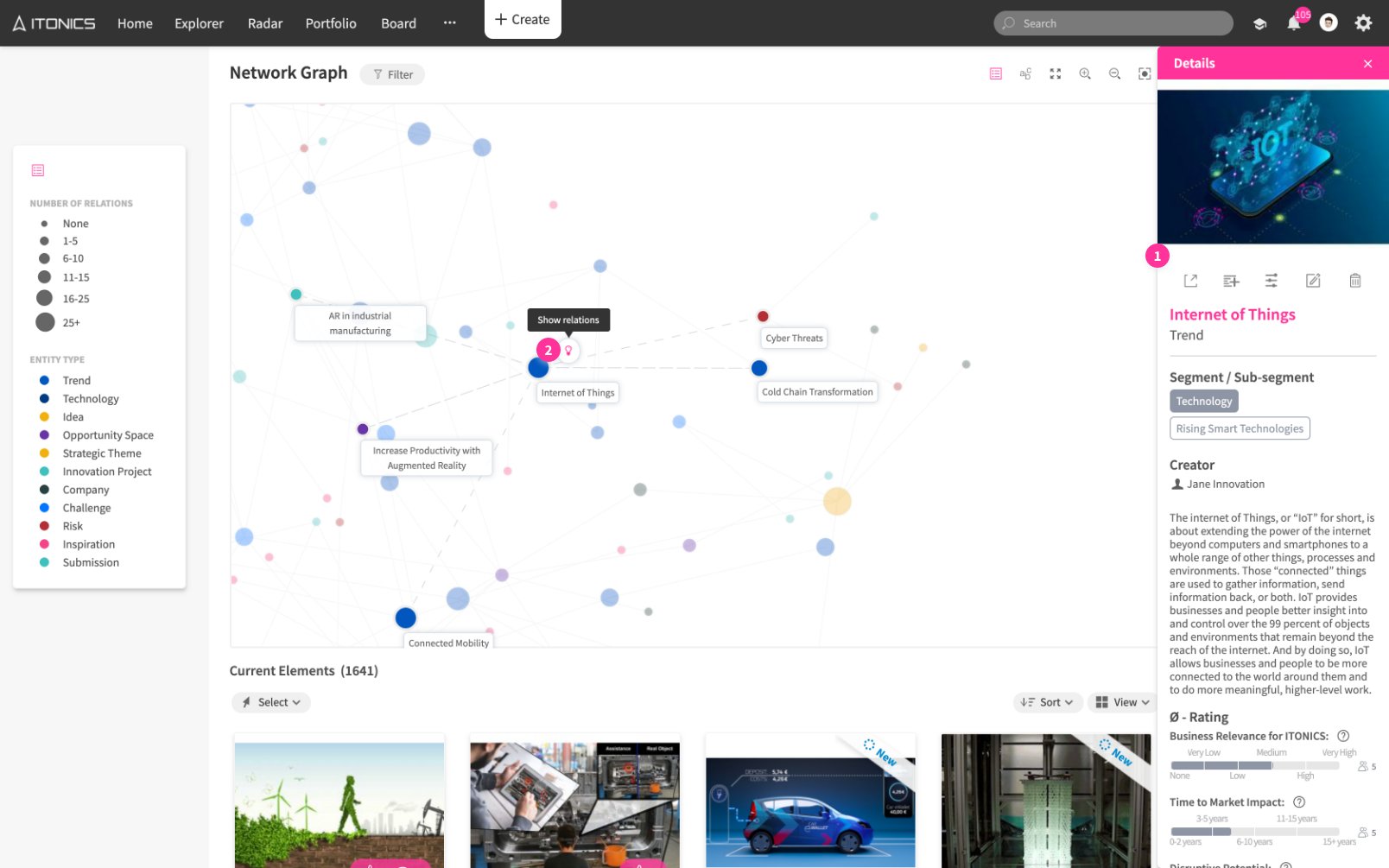Center the graph with the focus icon
The image size is (1389, 868).
tap(1144, 74)
